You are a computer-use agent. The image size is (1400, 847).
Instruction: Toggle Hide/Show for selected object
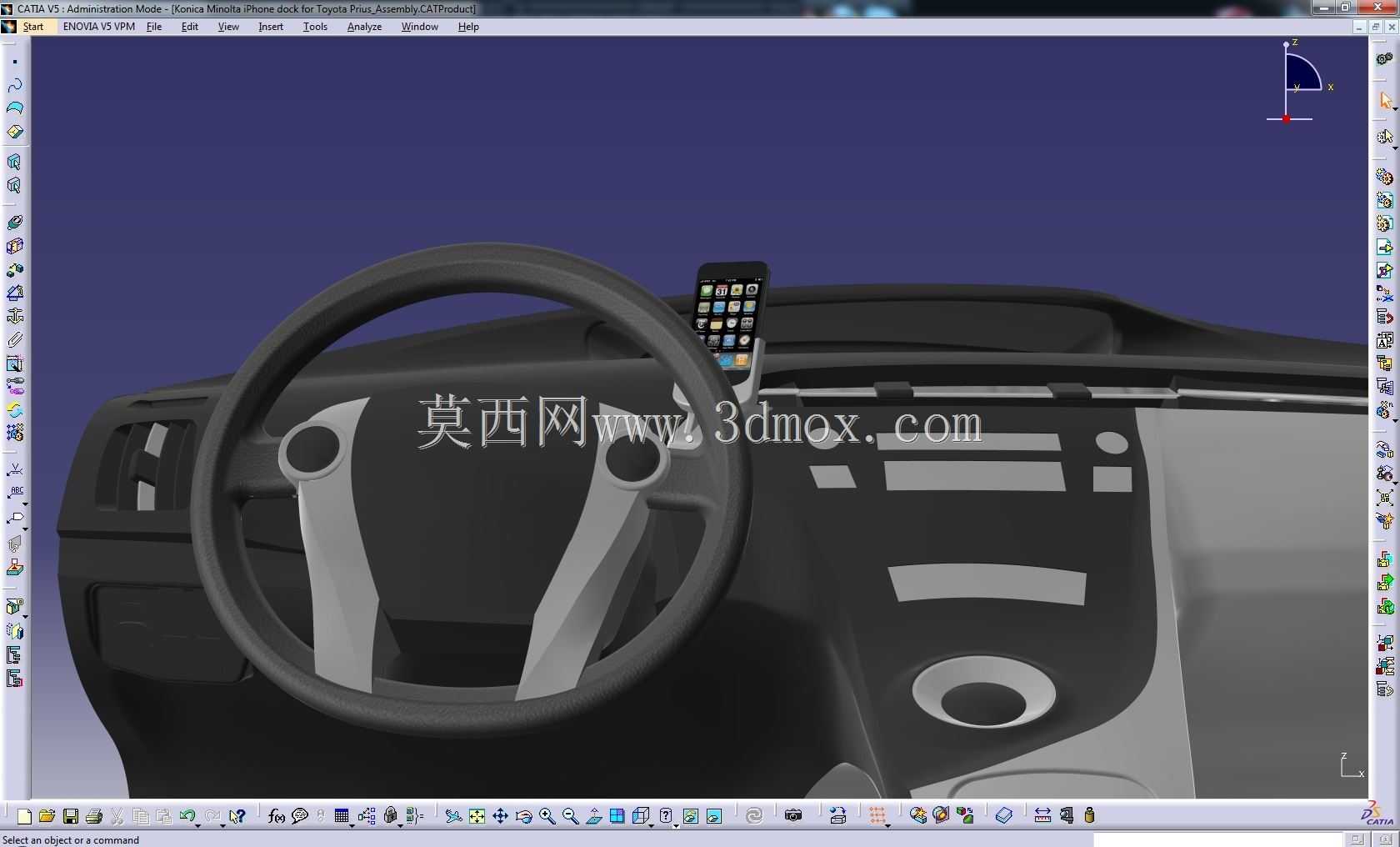(x=690, y=816)
